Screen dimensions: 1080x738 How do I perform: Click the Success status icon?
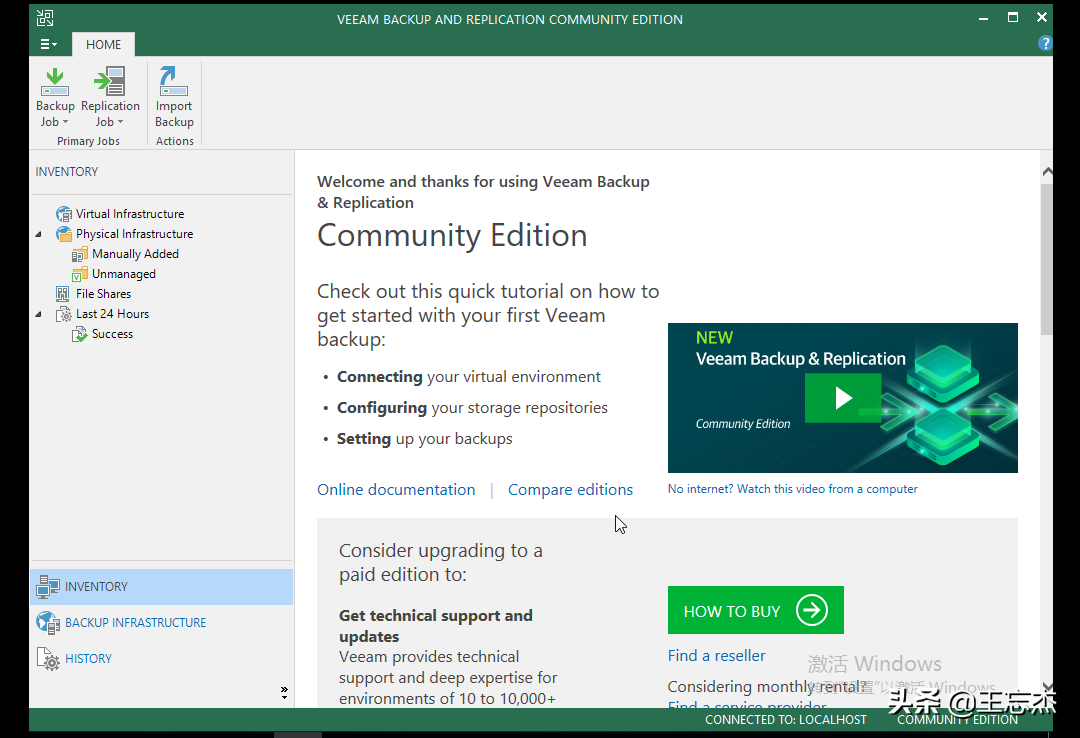[80, 334]
